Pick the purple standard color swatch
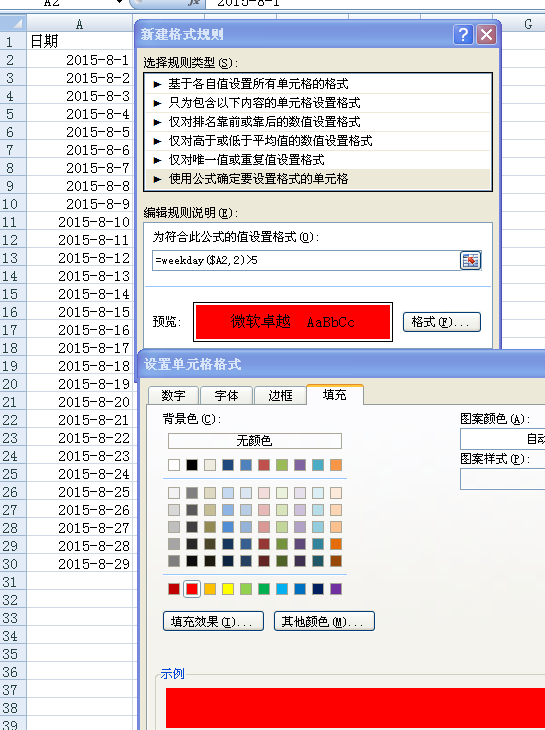This screenshot has width=545, height=730. pyautogui.click(x=336, y=589)
